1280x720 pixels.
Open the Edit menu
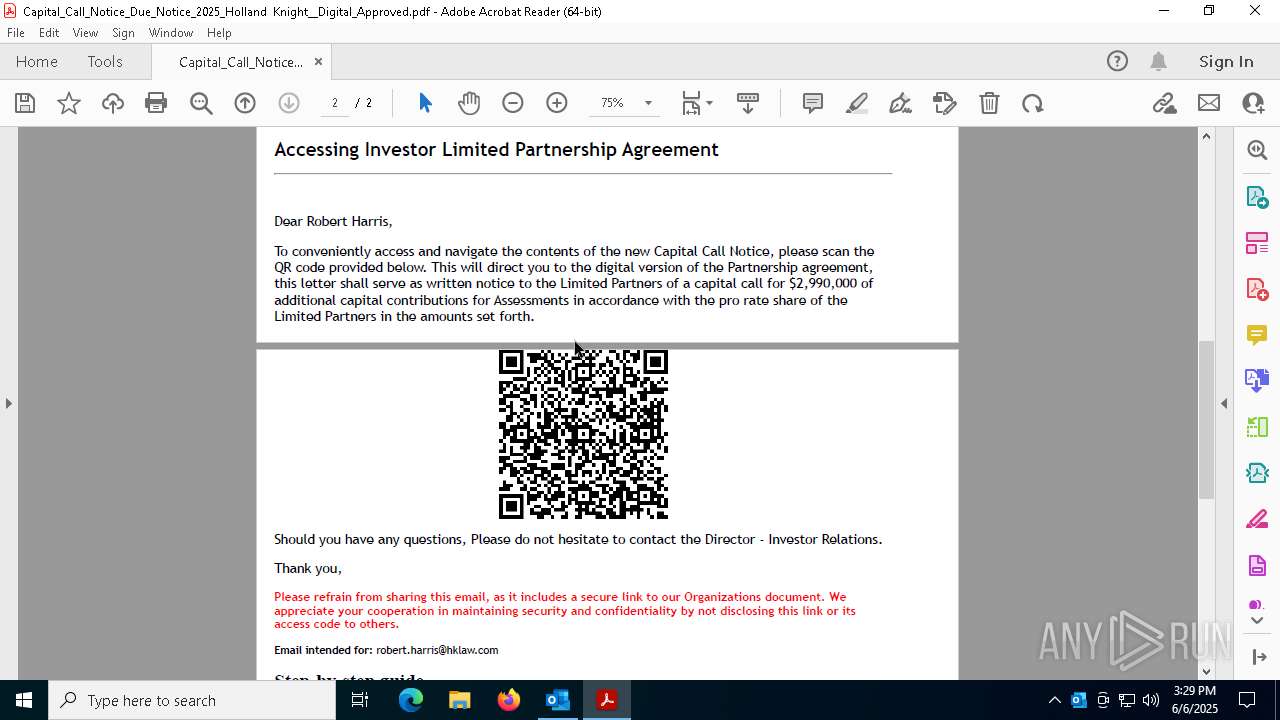click(x=49, y=33)
